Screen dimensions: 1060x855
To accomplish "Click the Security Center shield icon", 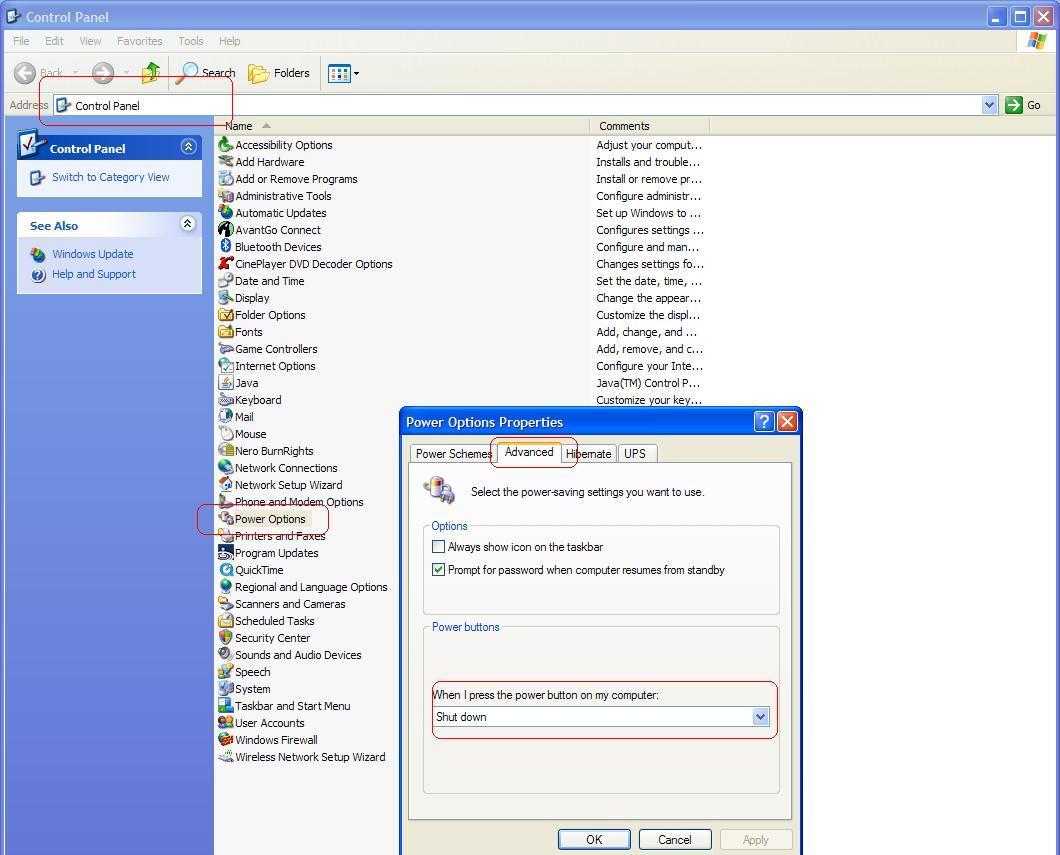I will click(x=226, y=638).
